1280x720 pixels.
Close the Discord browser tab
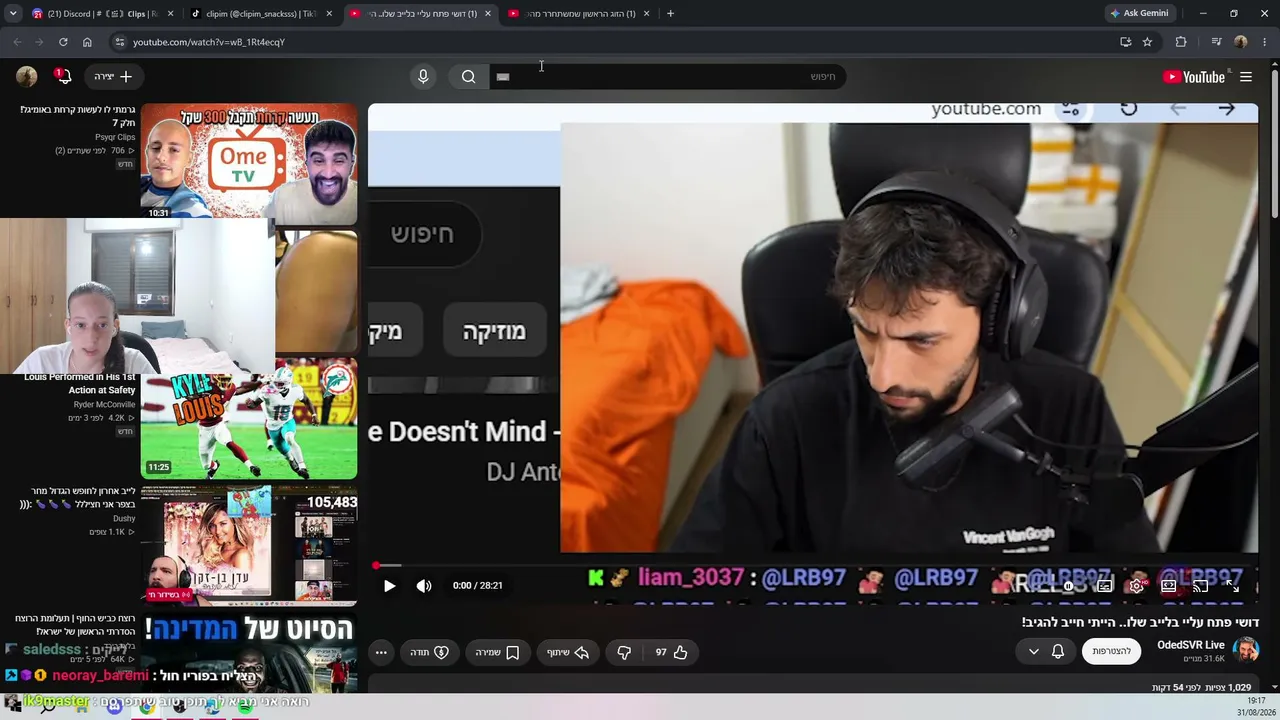(x=171, y=14)
